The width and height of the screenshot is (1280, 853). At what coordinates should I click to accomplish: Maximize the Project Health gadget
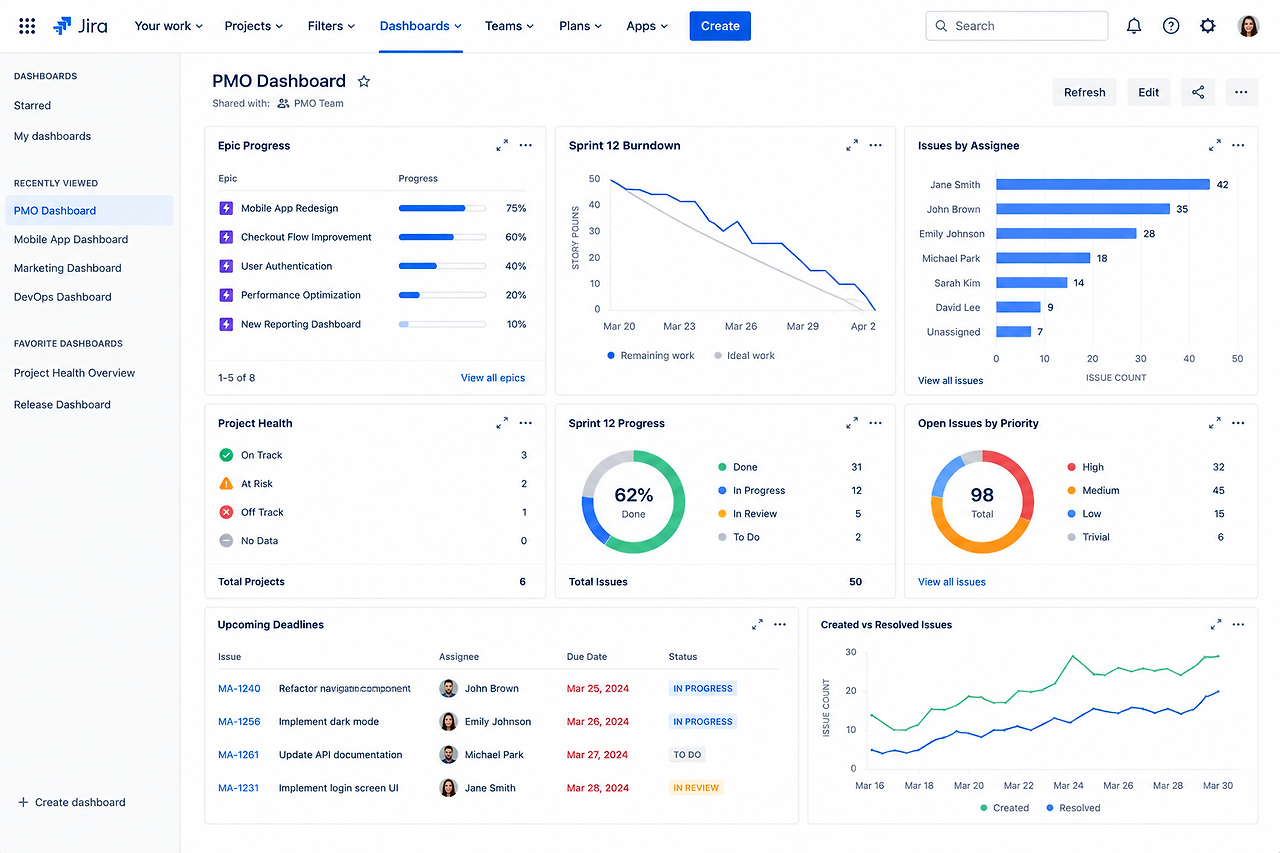click(x=502, y=424)
